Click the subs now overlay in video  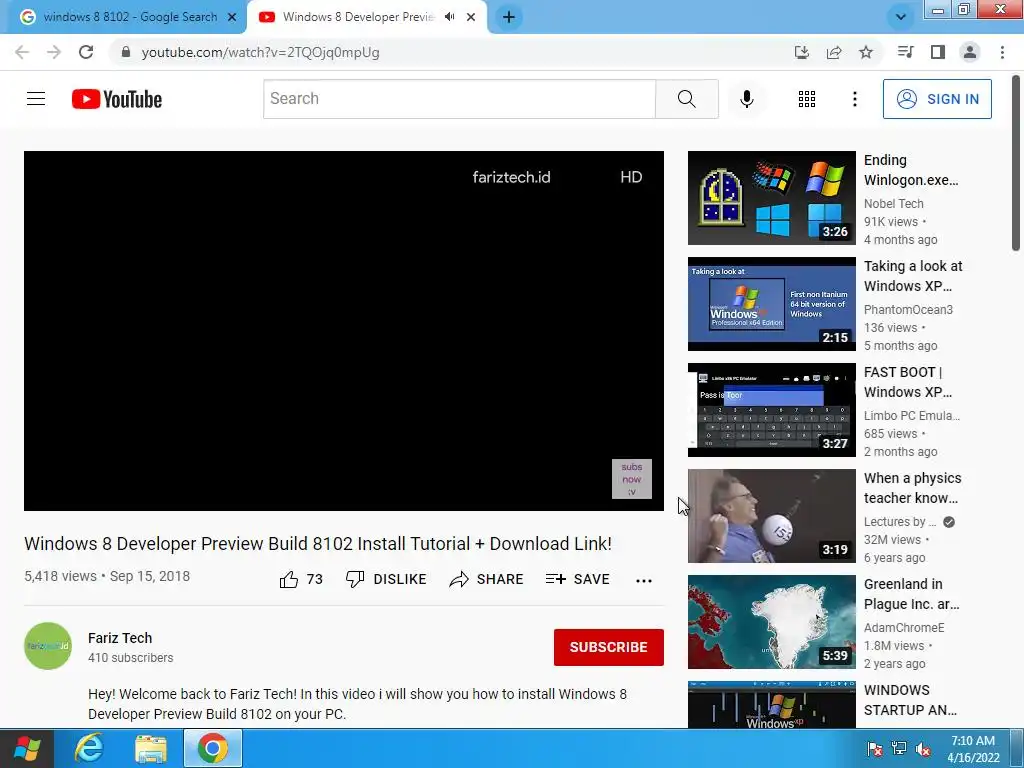[x=632, y=479]
